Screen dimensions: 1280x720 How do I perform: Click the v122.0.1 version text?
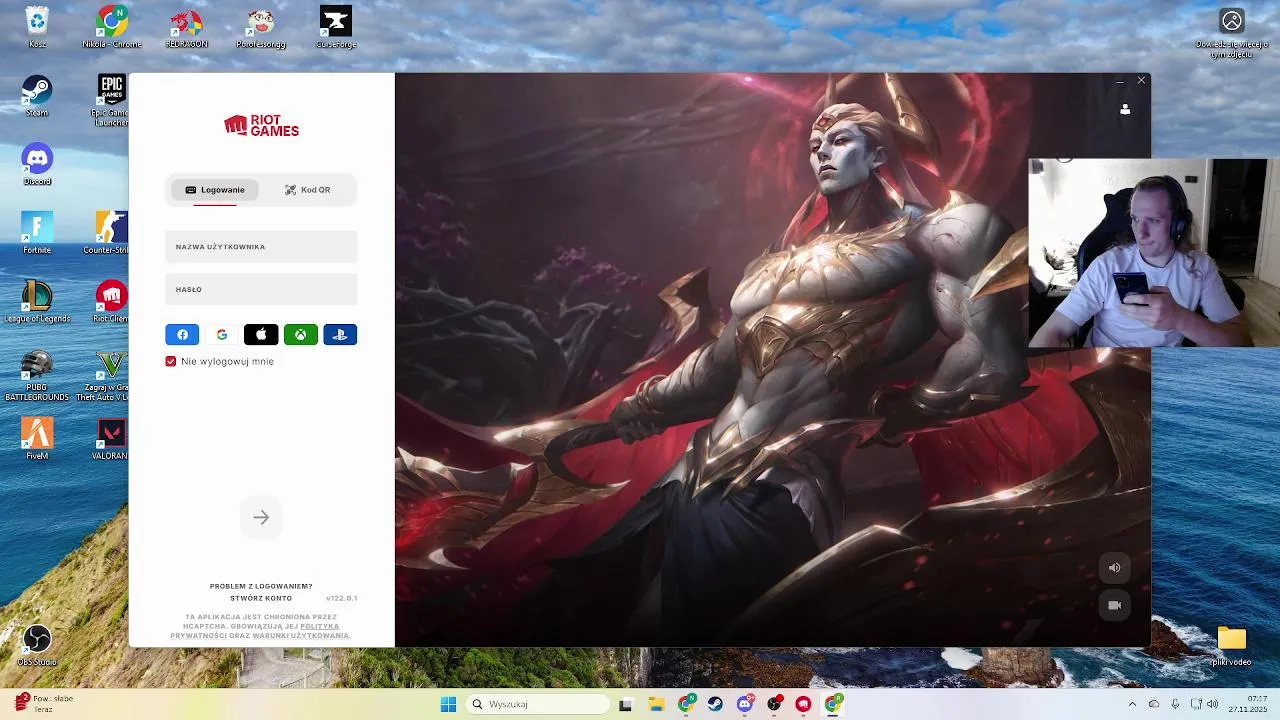(342, 598)
